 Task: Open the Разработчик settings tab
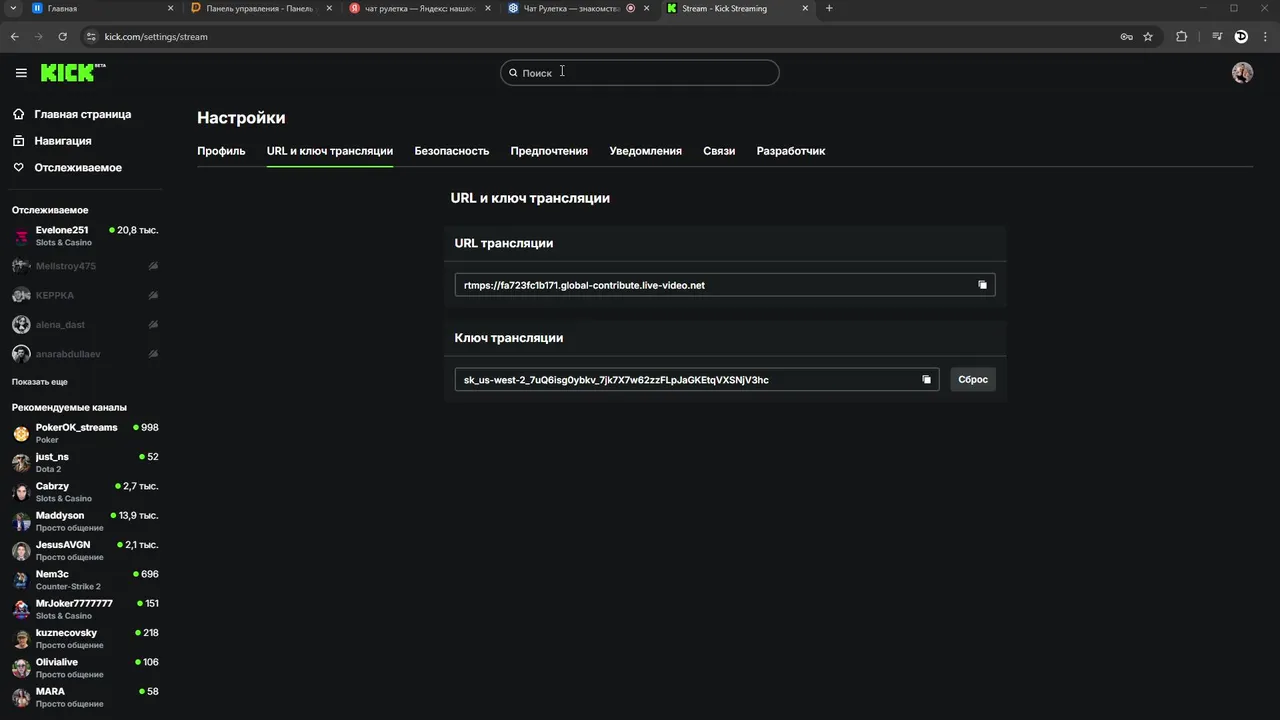[791, 151]
